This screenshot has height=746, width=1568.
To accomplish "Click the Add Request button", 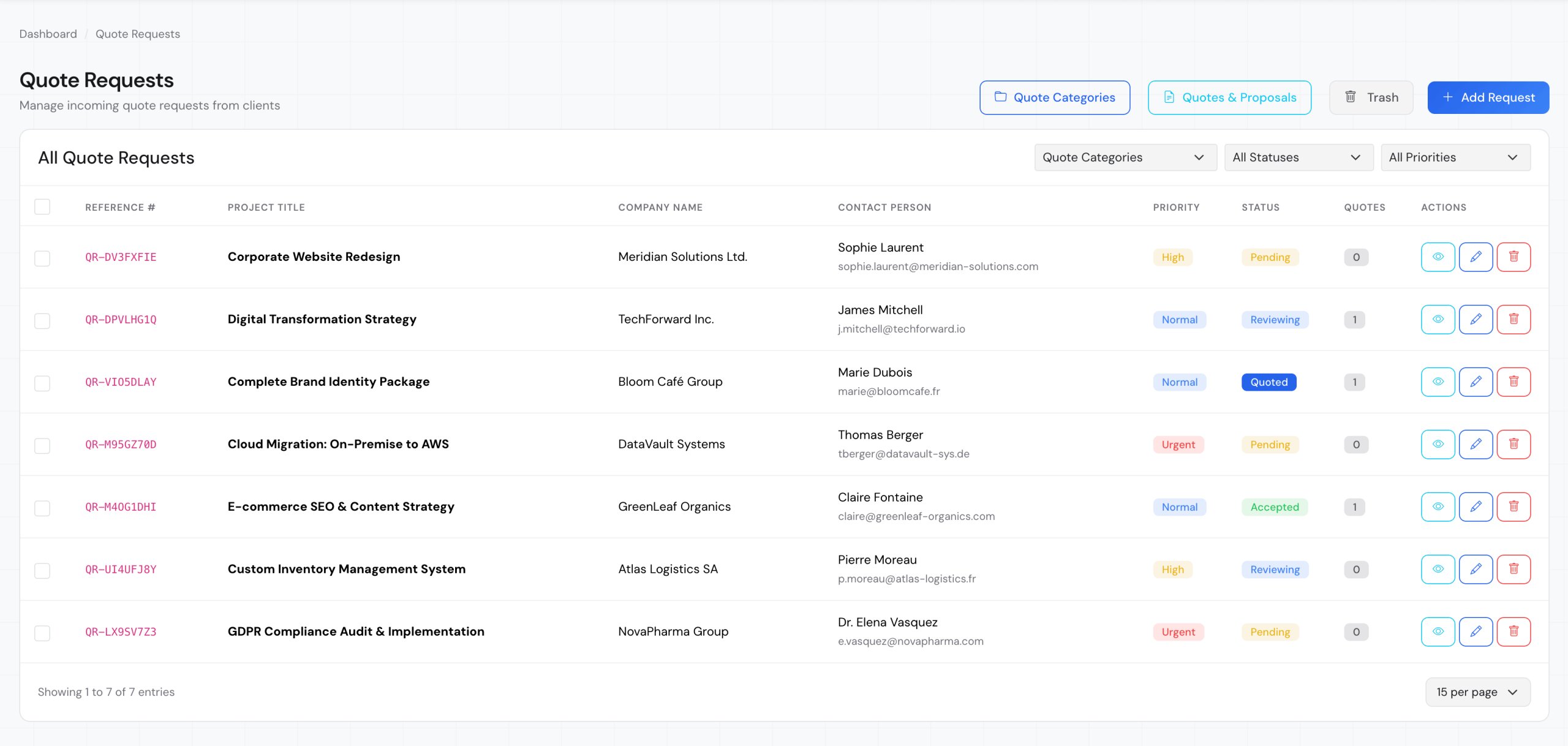I will [1487, 97].
